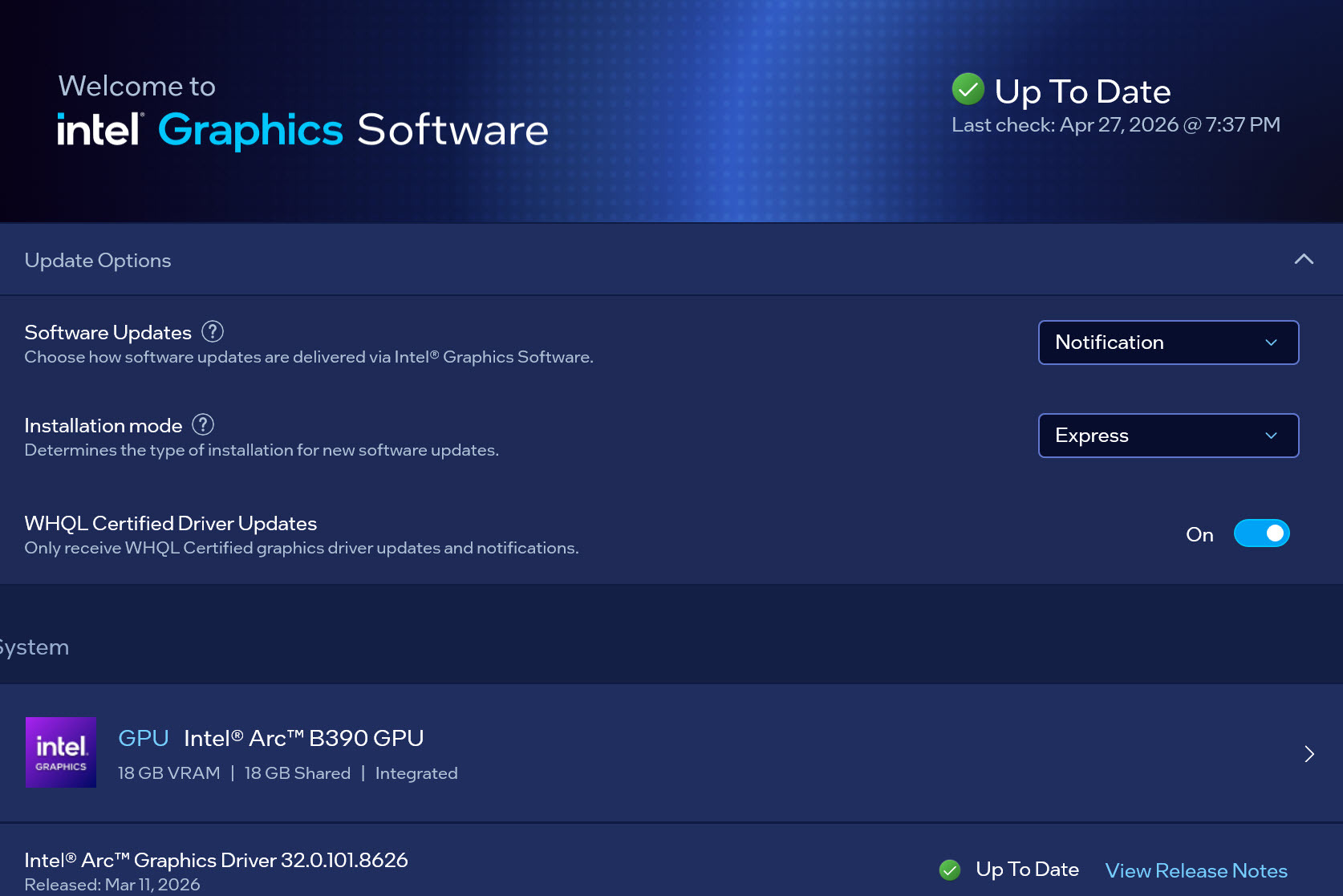Screen dimensions: 1343x896
Task: Open the Installation mode Express dropdown
Action: 1168,436
